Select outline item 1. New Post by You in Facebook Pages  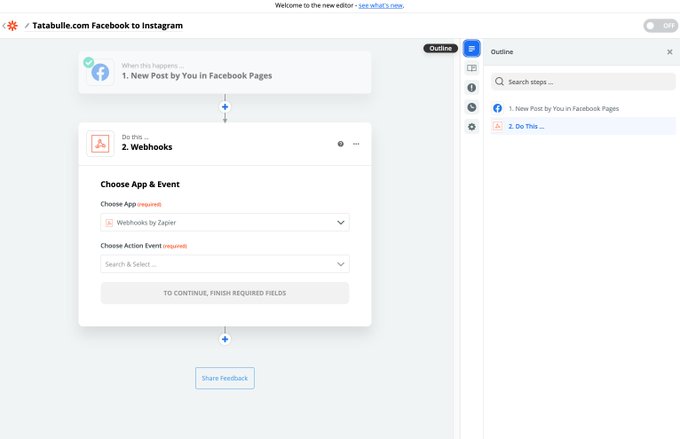(583, 108)
